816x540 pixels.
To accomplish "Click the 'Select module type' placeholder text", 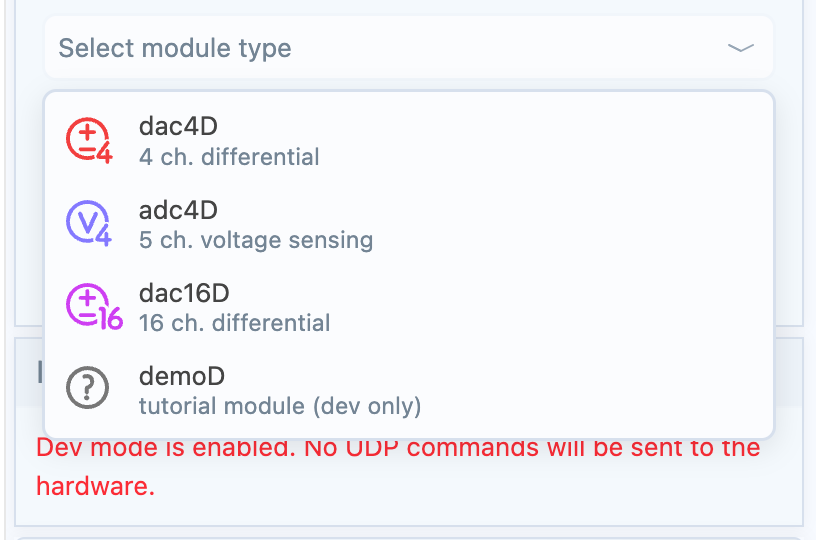I will click(175, 48).
